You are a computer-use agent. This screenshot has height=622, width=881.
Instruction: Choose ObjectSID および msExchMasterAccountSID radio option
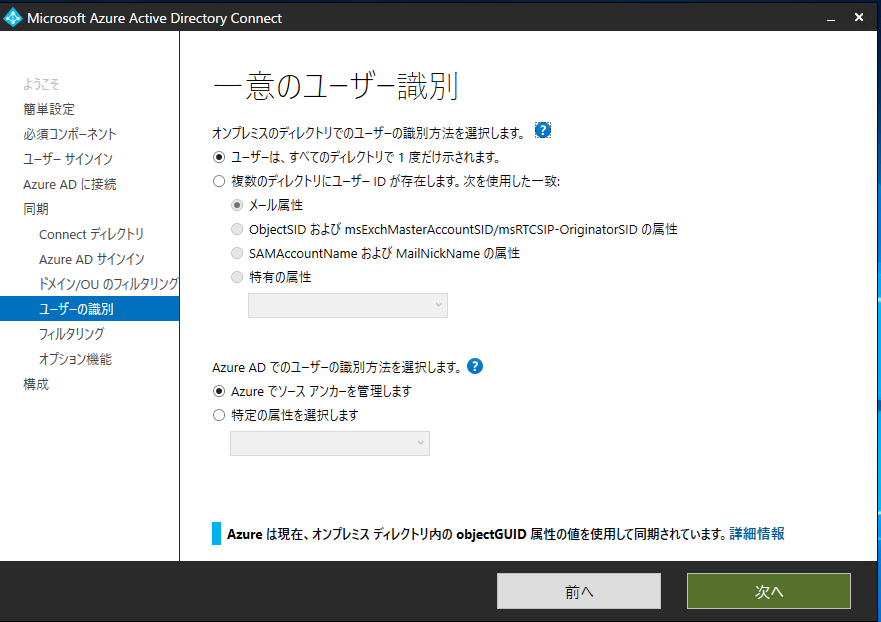click(x=237, y=229)
